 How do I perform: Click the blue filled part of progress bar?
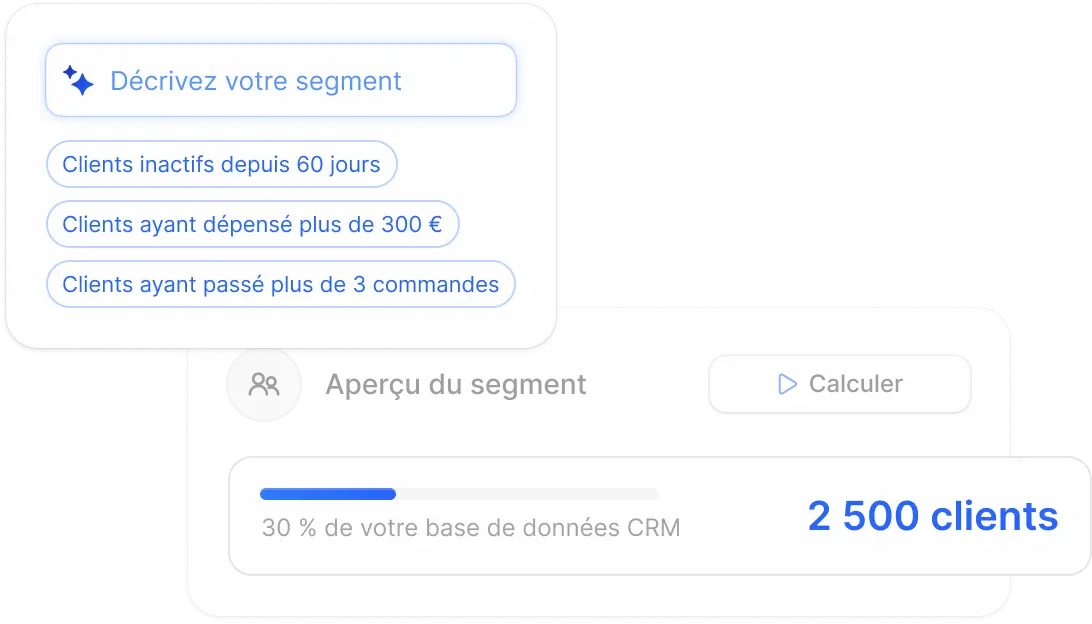(x=328, y=494)
